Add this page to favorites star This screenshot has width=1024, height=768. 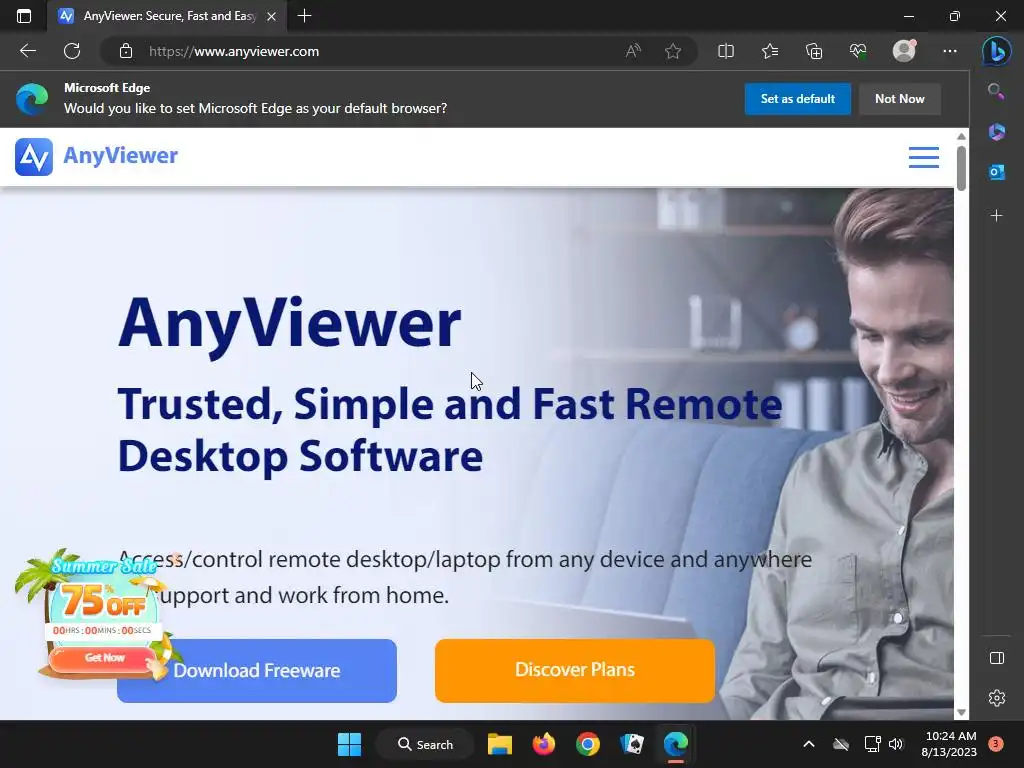coord(673,51)
